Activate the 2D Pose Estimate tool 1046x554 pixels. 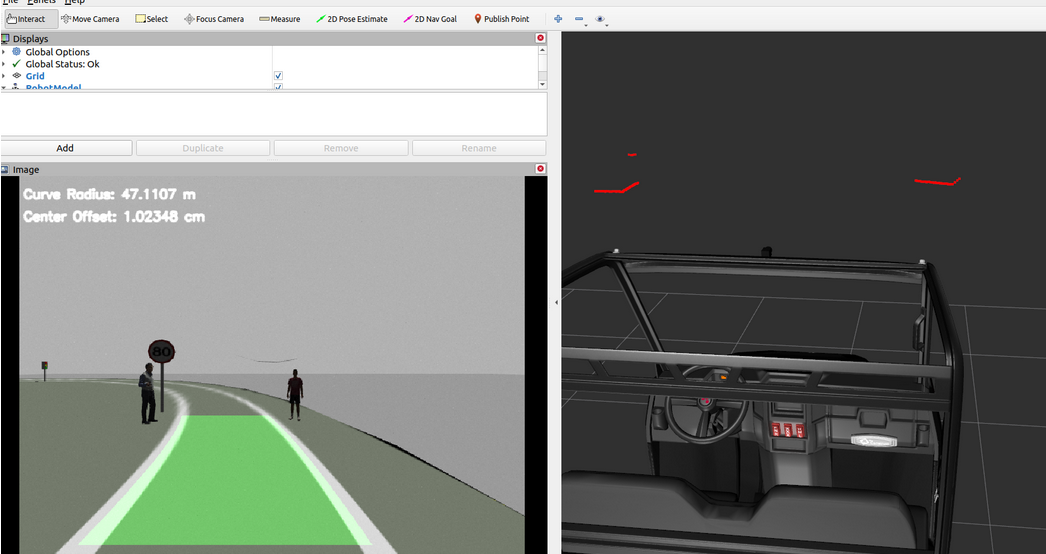coord(351,19)
